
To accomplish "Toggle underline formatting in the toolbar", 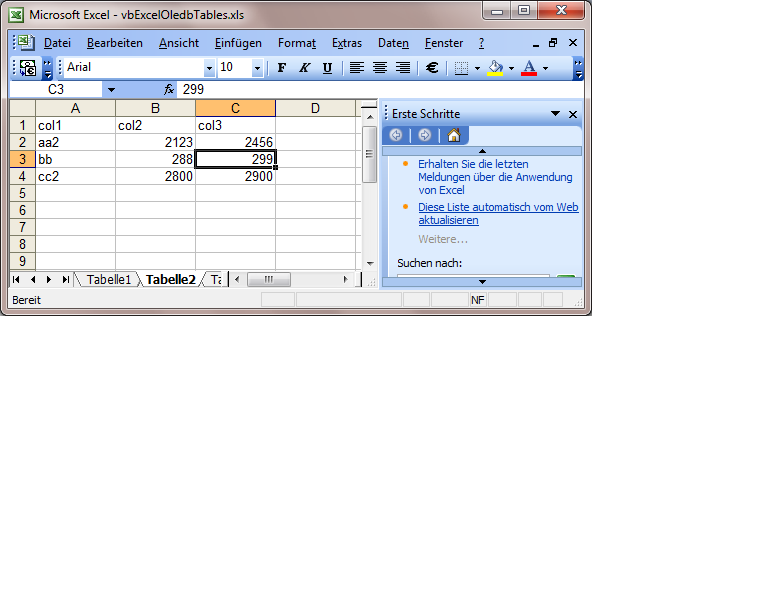I will [x=327, y=68].
